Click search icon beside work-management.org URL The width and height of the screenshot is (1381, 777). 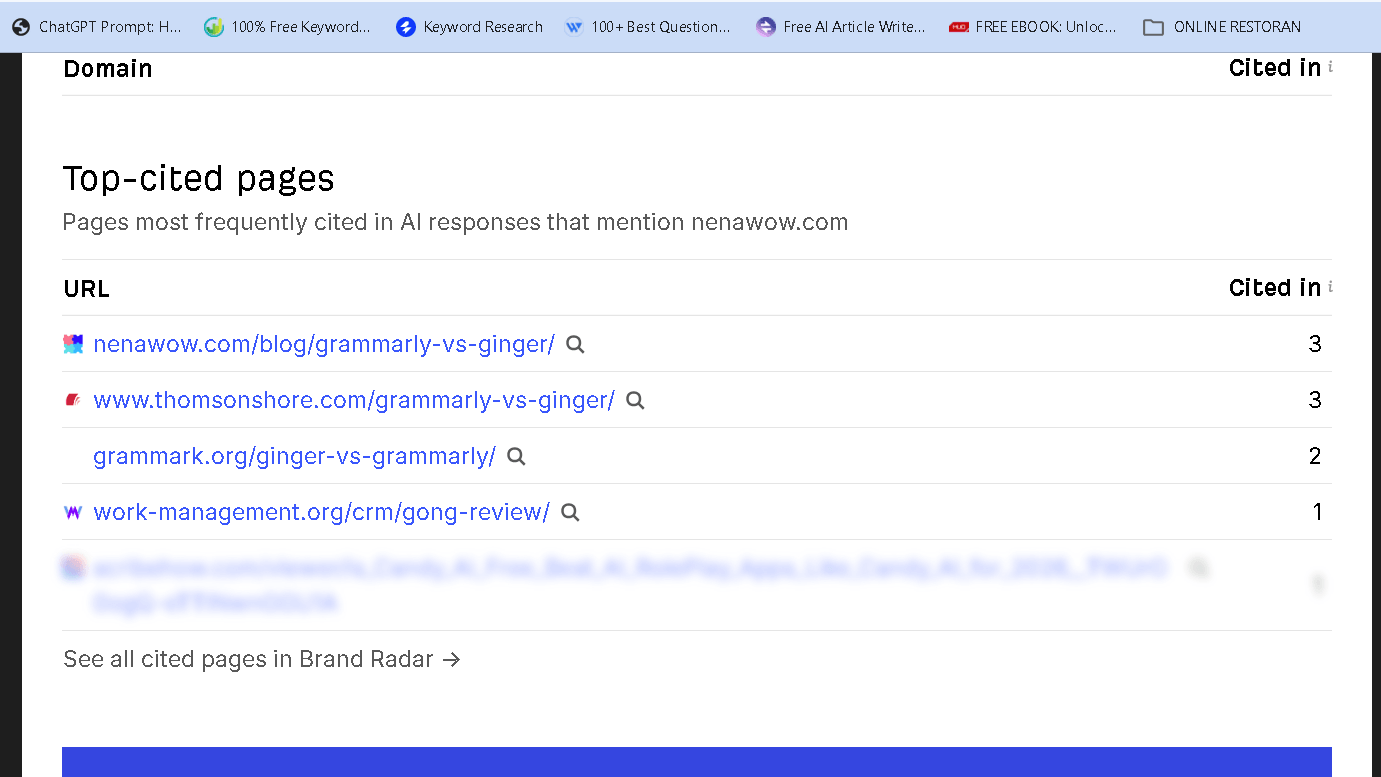click(570, 512)
